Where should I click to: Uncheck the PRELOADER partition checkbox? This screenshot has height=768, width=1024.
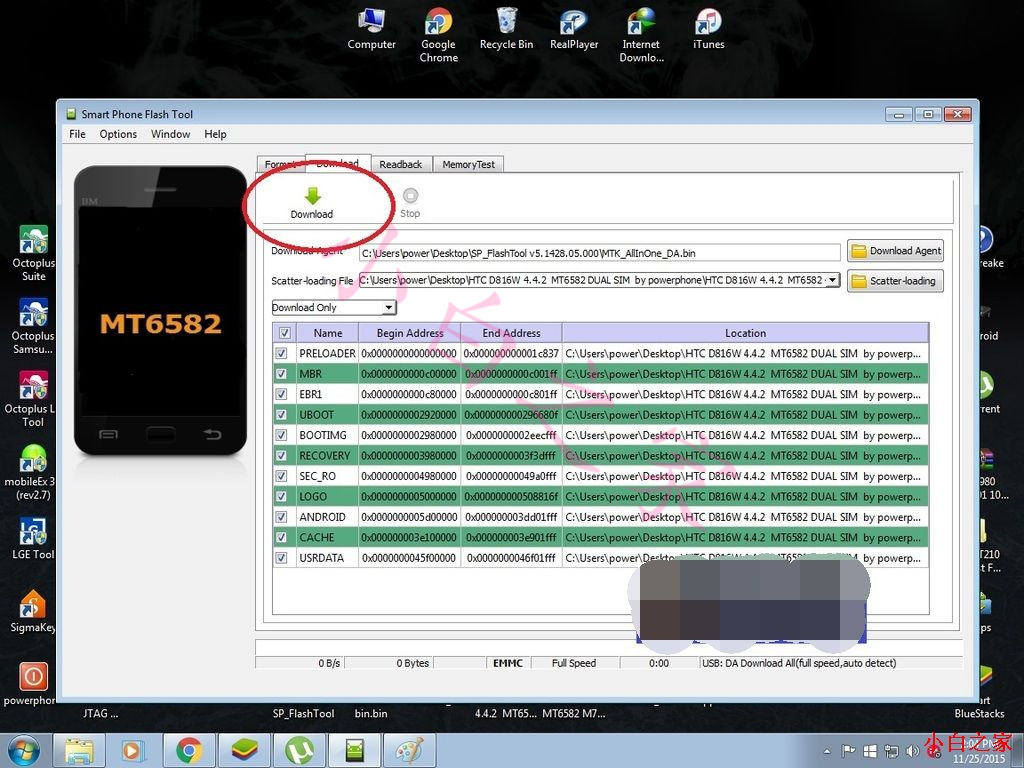281,353
